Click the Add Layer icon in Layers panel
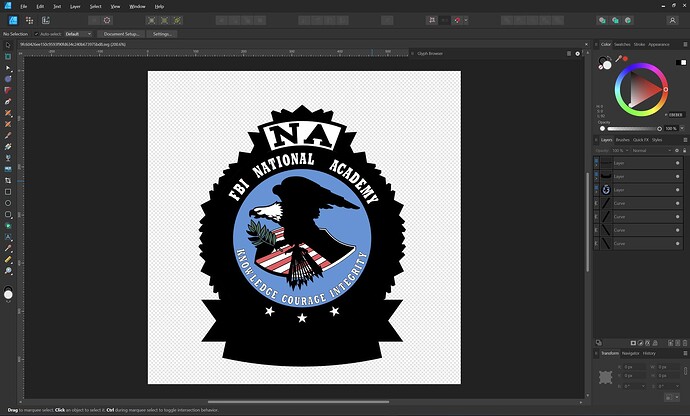 click(671, 342)
